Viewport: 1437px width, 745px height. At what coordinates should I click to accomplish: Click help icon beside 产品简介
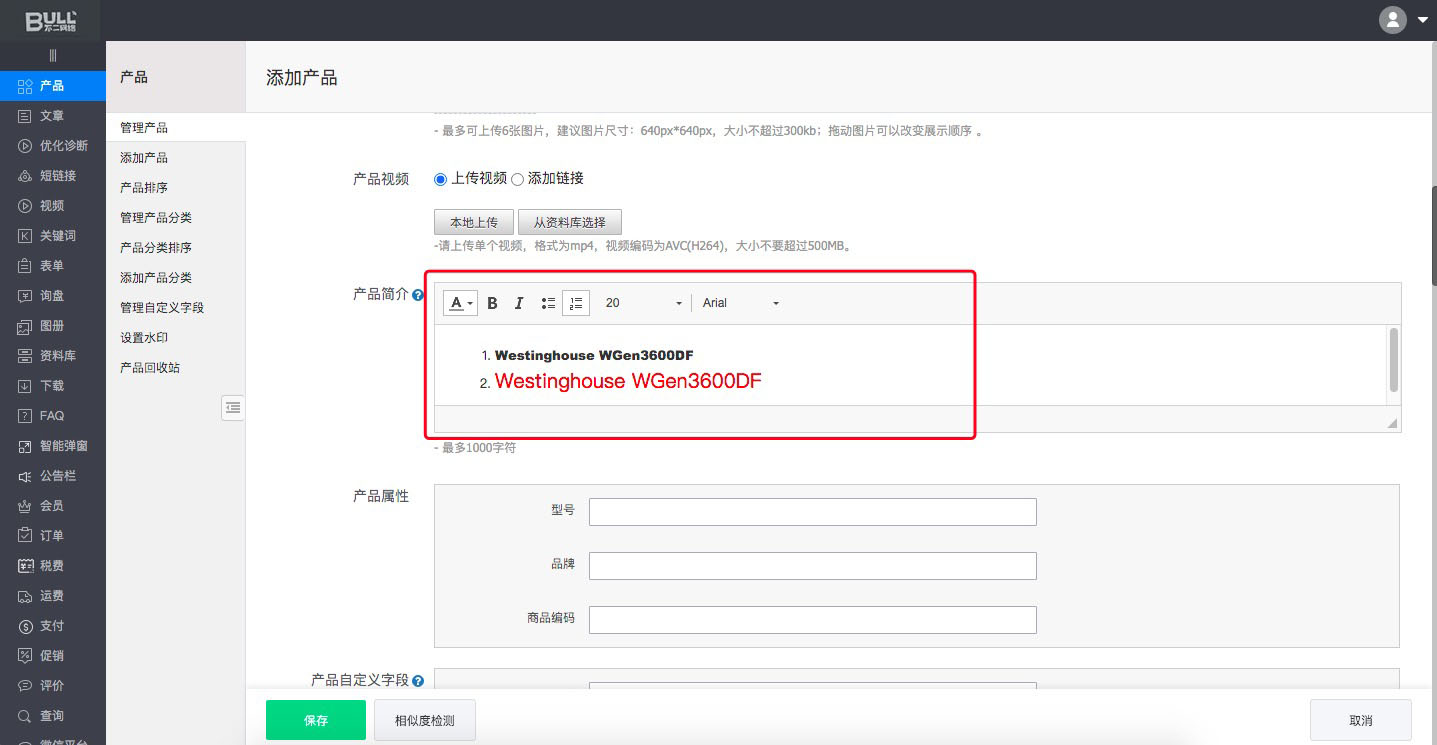(x=418, y=296)
